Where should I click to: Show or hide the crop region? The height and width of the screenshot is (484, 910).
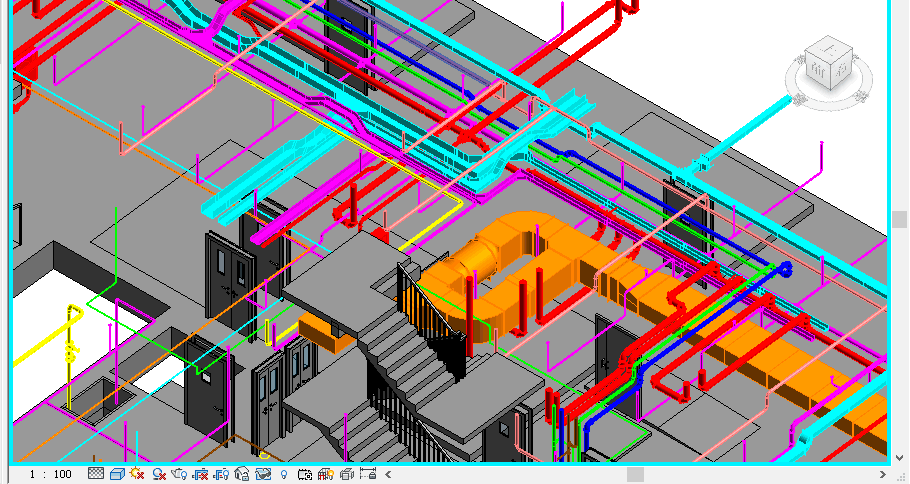coord(221,474)
